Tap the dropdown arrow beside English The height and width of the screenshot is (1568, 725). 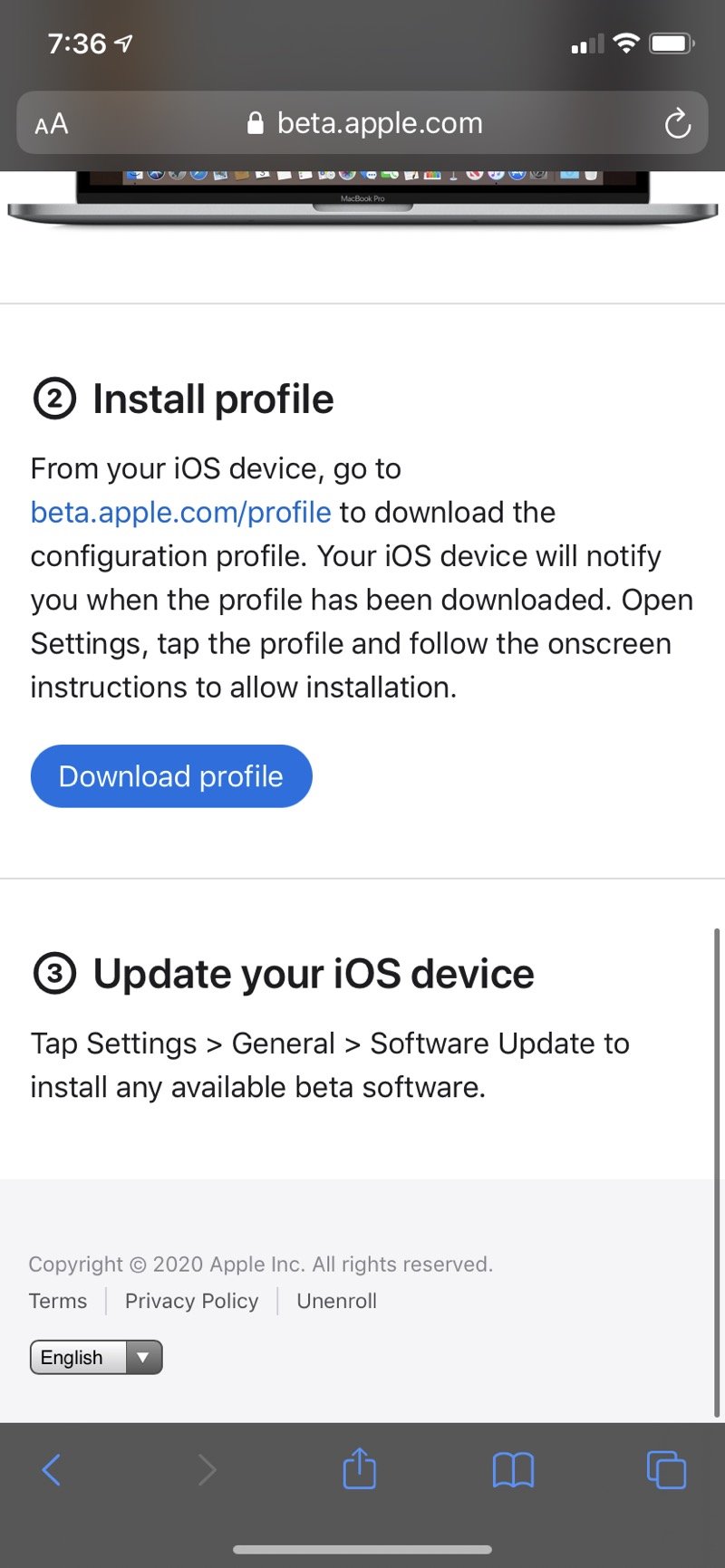(143, 1357)
